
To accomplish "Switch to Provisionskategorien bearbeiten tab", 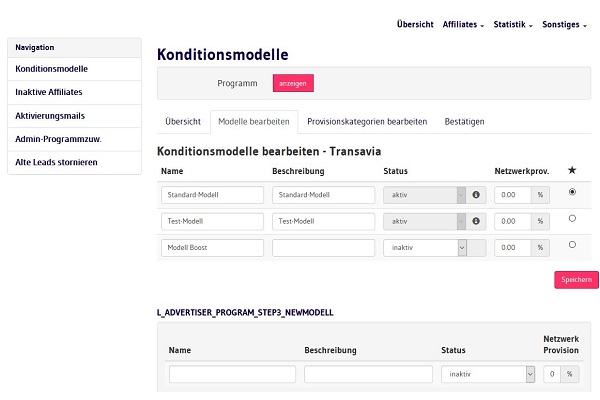I will 367,121.
